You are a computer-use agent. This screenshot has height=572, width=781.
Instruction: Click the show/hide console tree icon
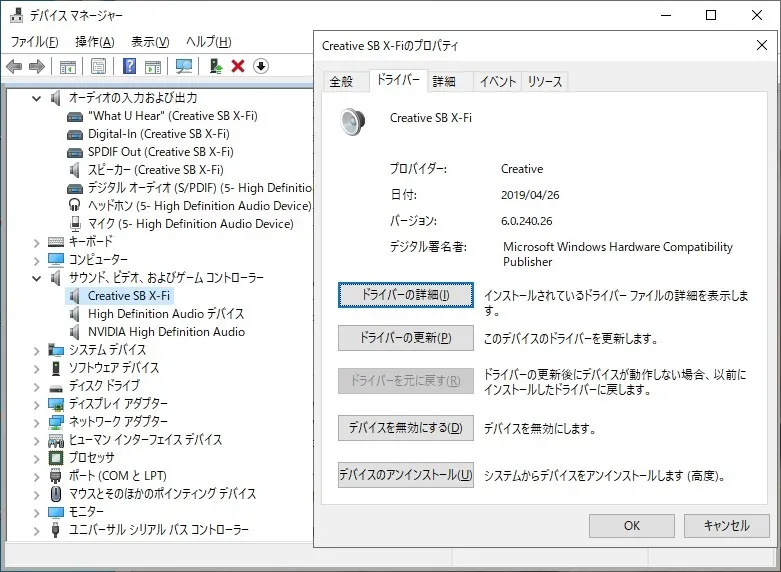point(68,66)
